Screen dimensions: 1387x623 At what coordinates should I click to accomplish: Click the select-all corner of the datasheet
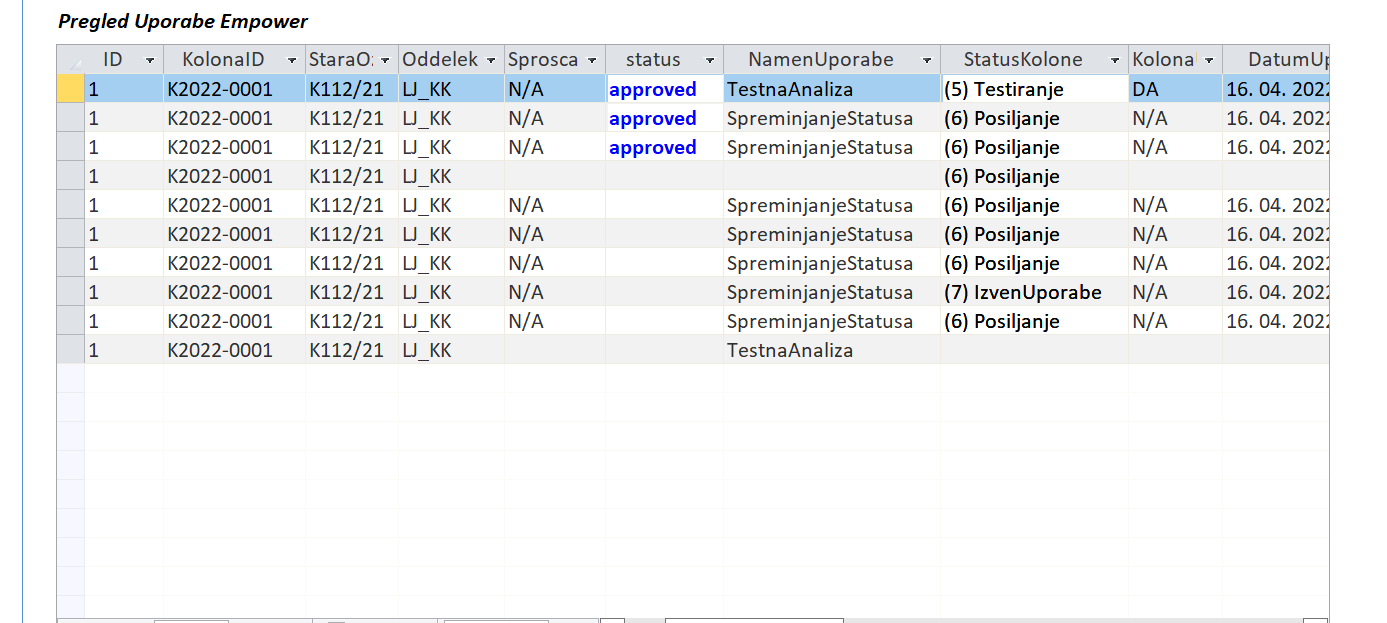[x=70, y=59]
